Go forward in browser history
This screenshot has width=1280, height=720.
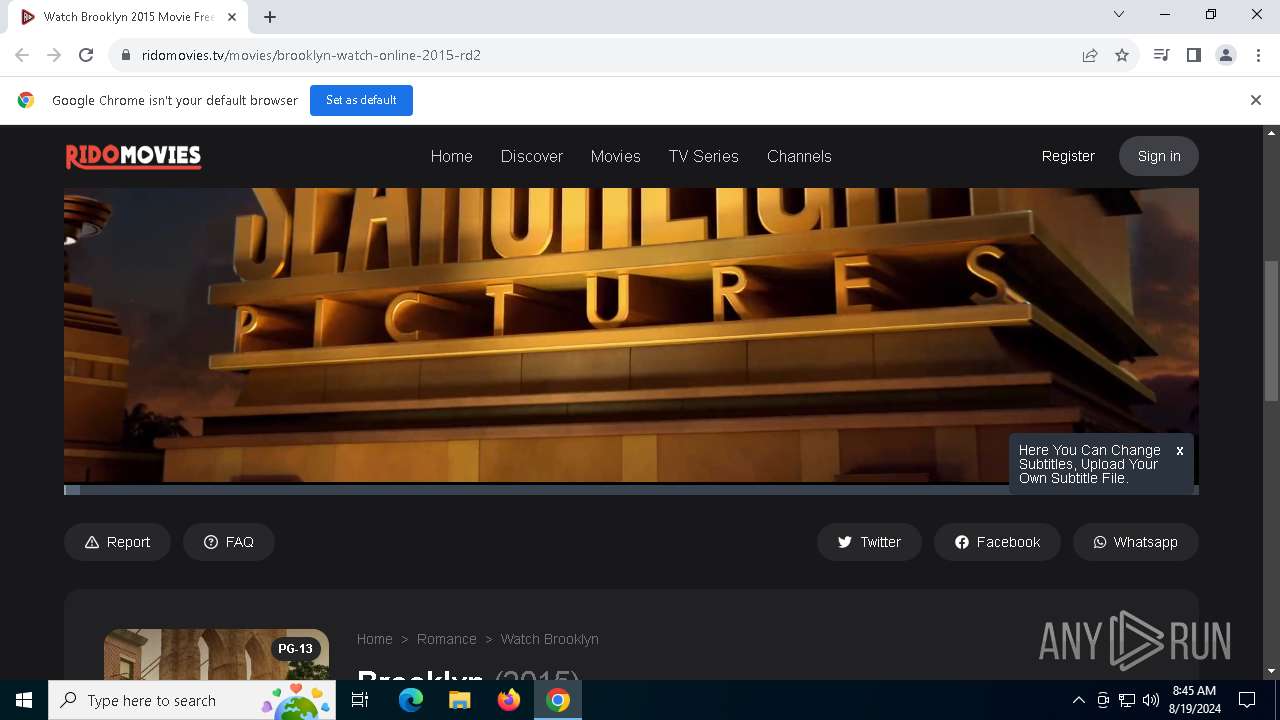coord(54,55)
